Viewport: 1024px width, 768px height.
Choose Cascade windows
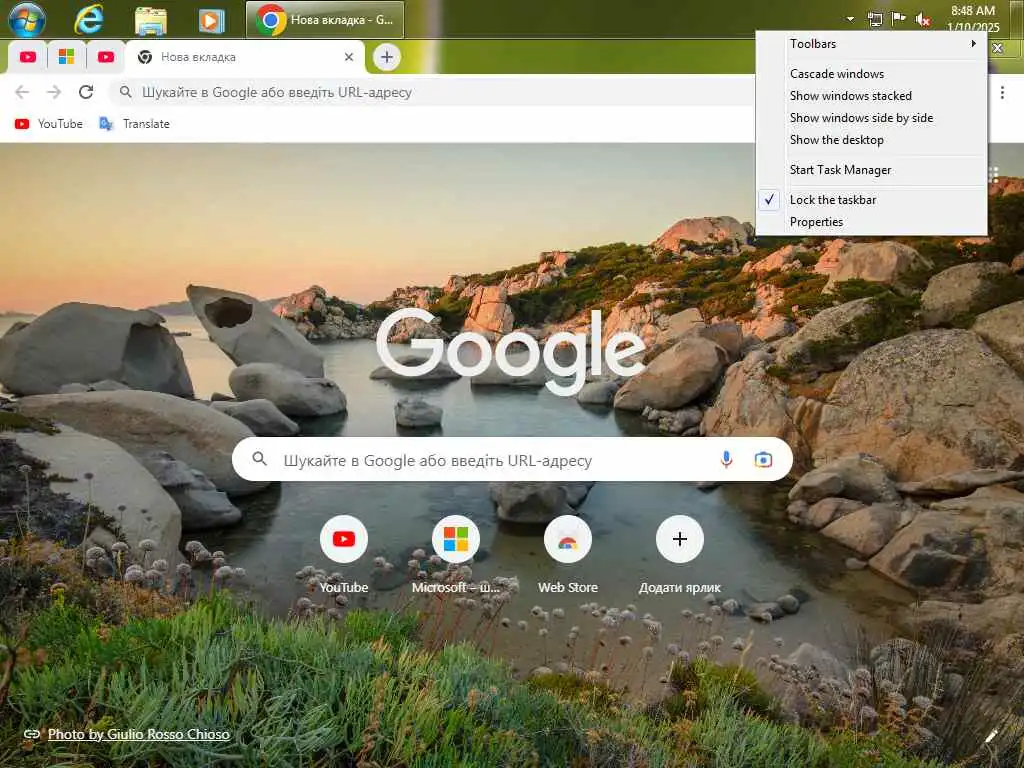point(871,74)
